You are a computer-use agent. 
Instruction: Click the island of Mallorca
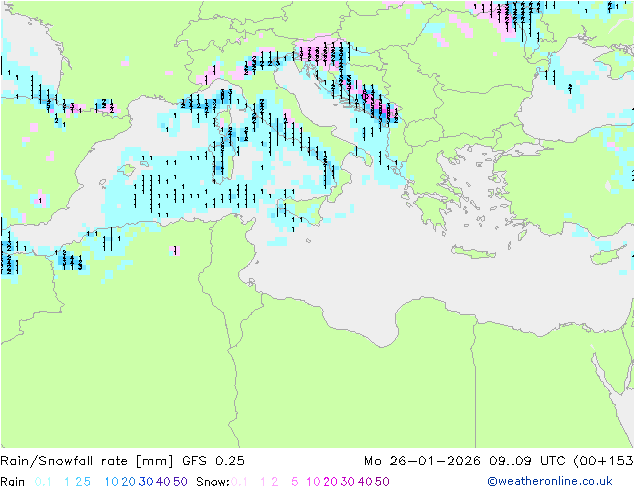127,170
